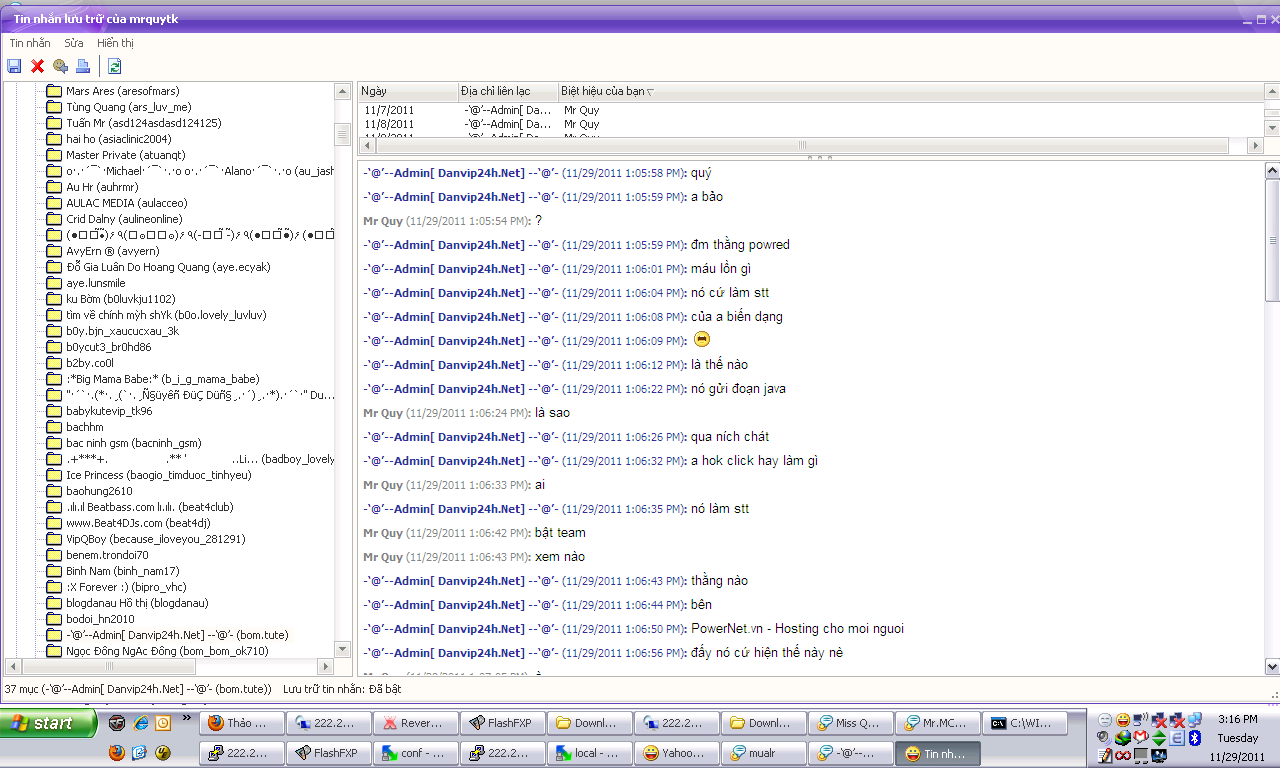Select bac ninh gsm (bacninh_gsm) contact
Image resolution: width=1280 pixels, height=768 pixels.
click(x=133, y=443)
